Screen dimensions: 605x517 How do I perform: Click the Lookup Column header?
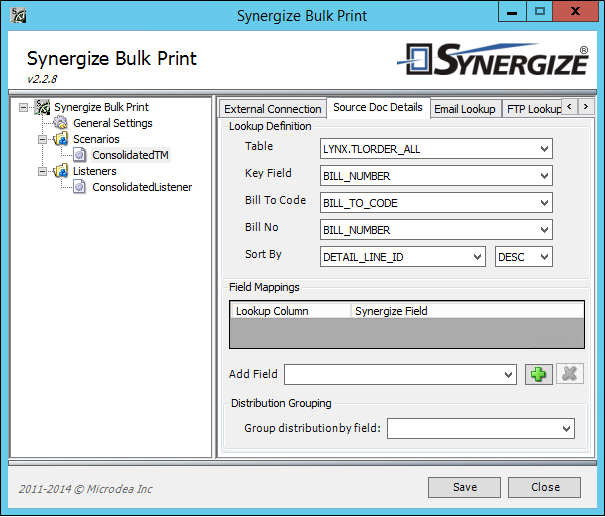point(291,311)
